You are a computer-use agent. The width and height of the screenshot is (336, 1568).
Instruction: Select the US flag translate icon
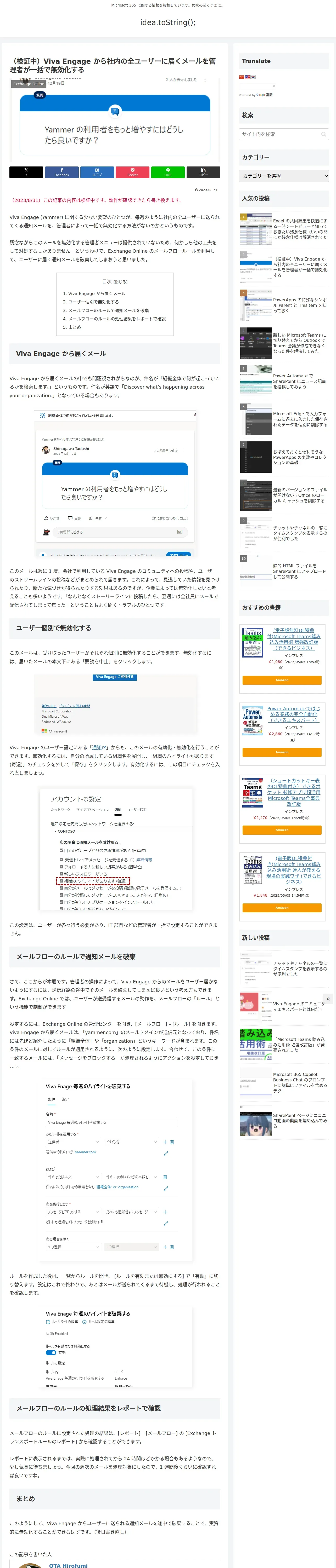pos(247,77)
